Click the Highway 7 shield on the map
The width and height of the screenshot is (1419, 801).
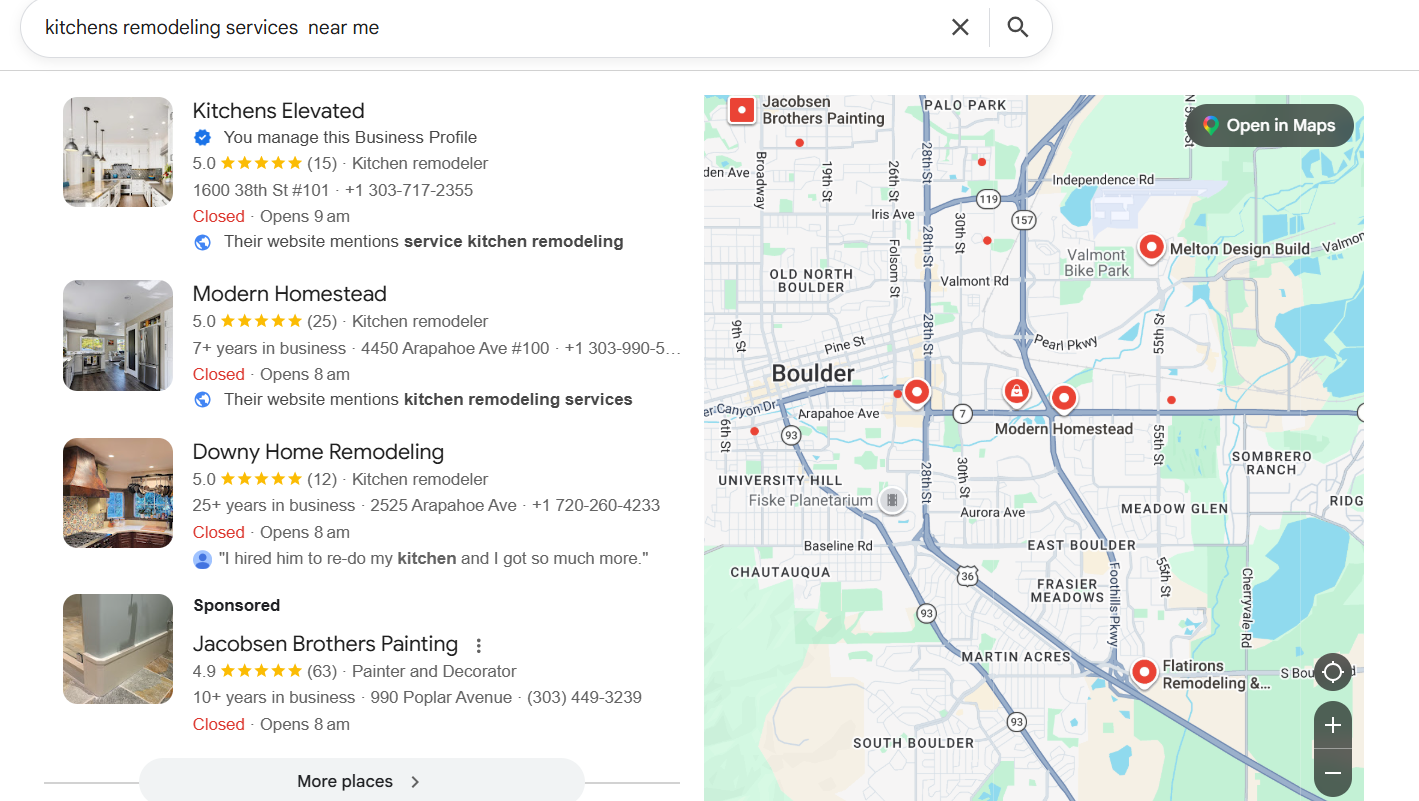tap(962, 413)
